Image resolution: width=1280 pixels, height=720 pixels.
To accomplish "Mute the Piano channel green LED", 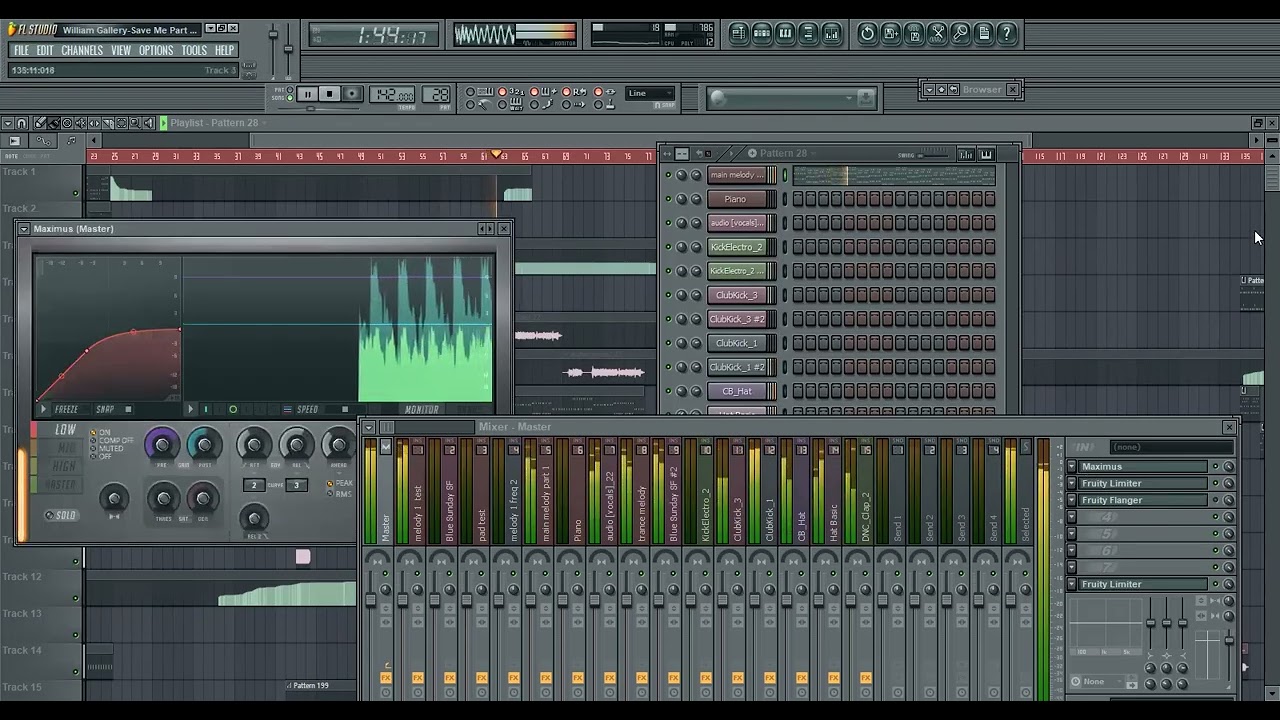I will tap(668, 199).
